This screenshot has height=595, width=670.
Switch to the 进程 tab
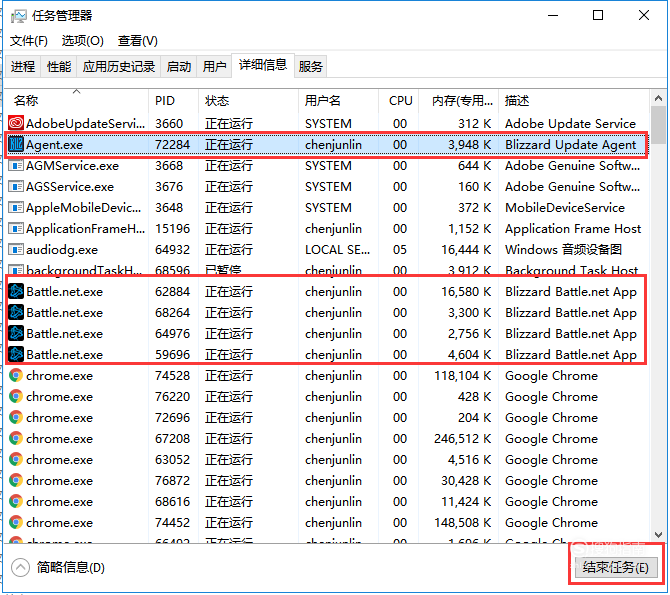coord(23,66)
